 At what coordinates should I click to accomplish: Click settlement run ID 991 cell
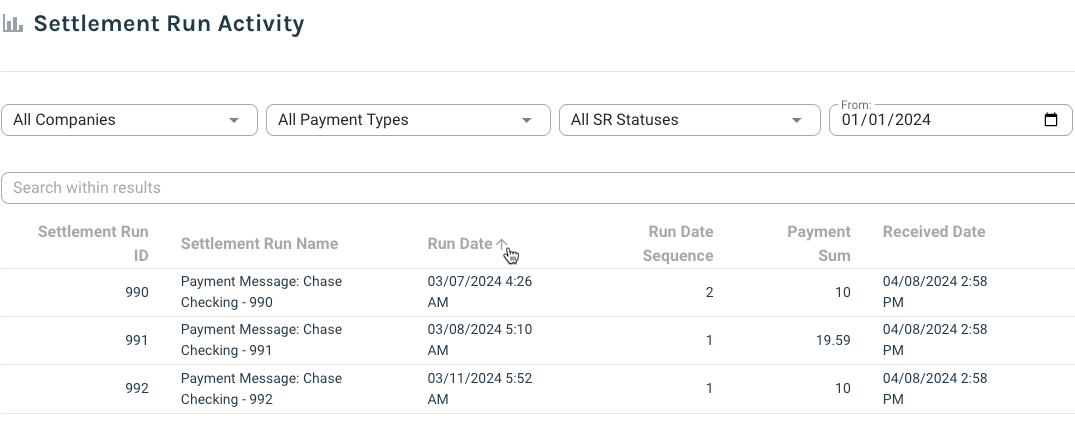coord(137,340)
